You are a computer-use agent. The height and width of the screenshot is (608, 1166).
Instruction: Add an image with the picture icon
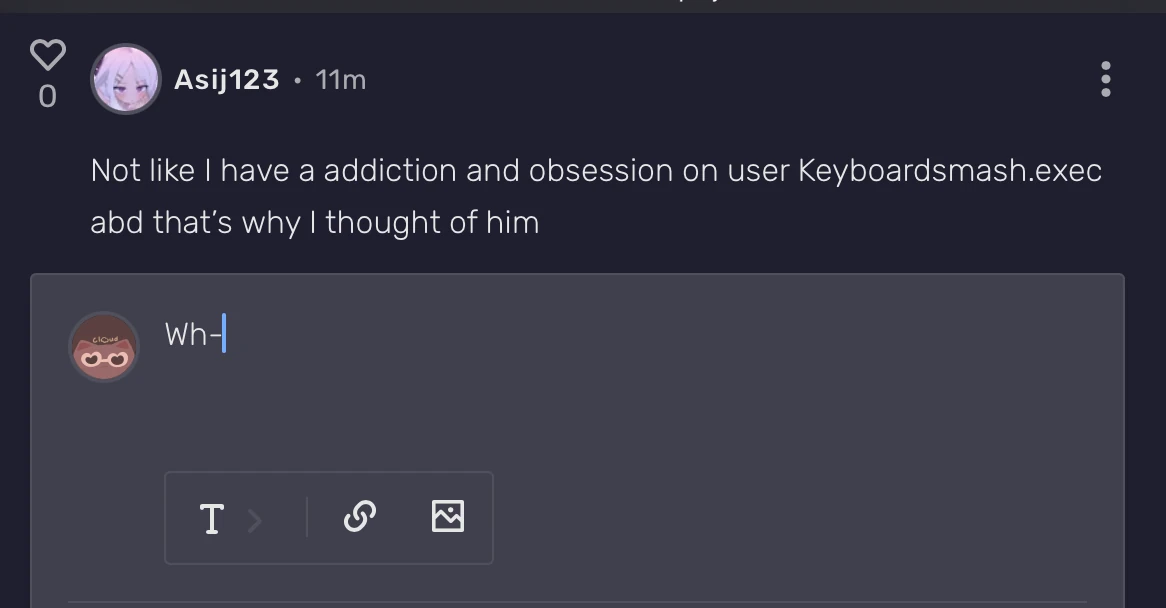447,517
